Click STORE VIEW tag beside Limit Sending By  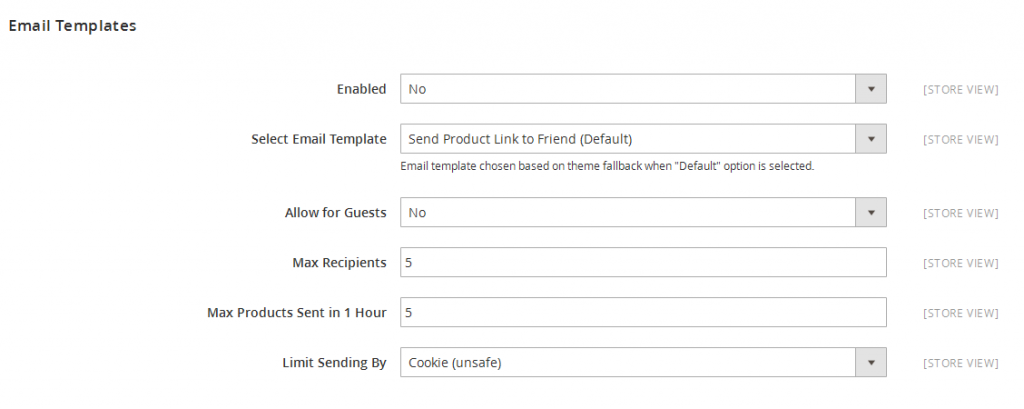(x=960, y=364)
